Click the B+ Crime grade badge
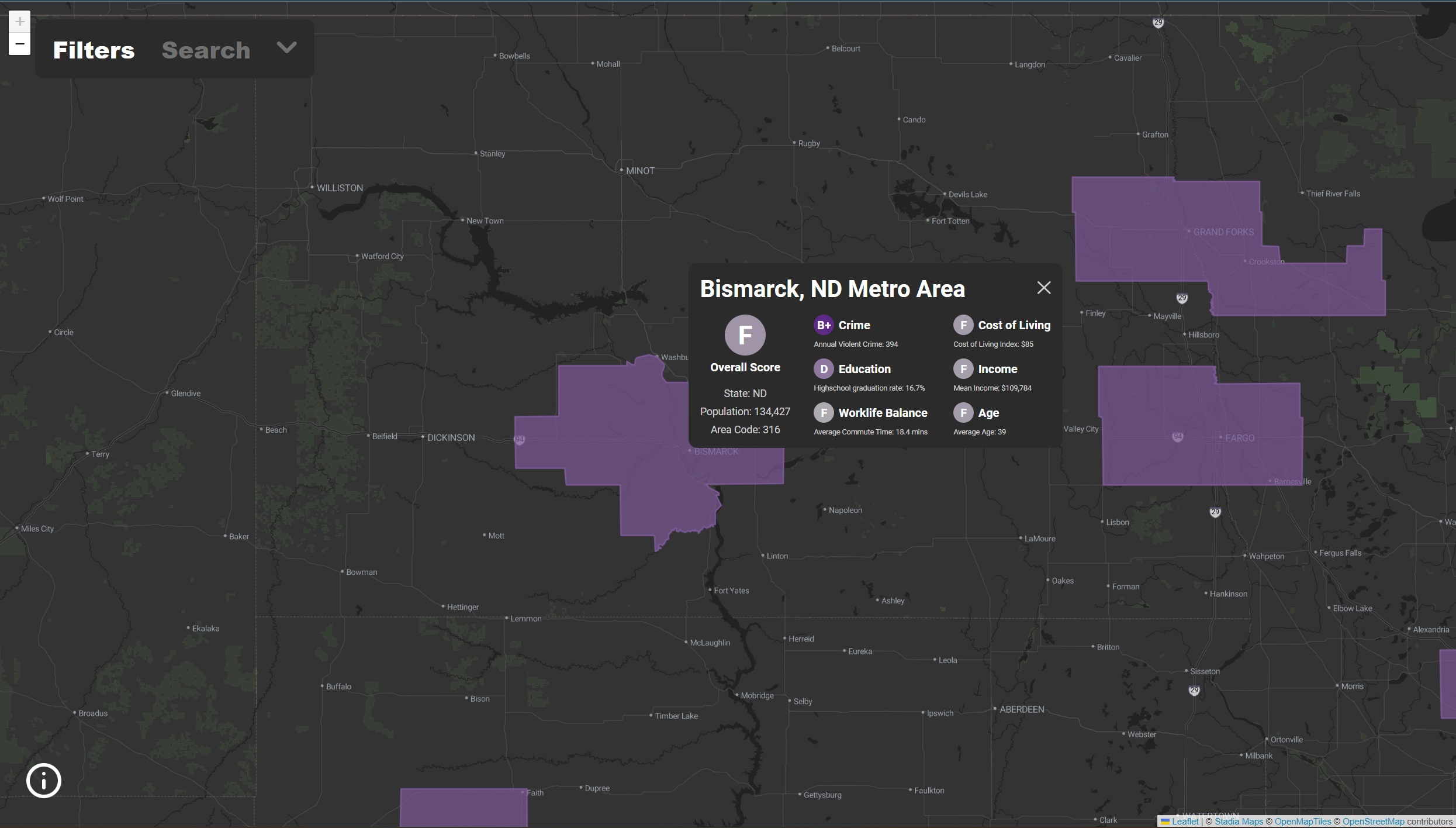The width and height of the screenshot is (1456, 828). pos(824,325)
